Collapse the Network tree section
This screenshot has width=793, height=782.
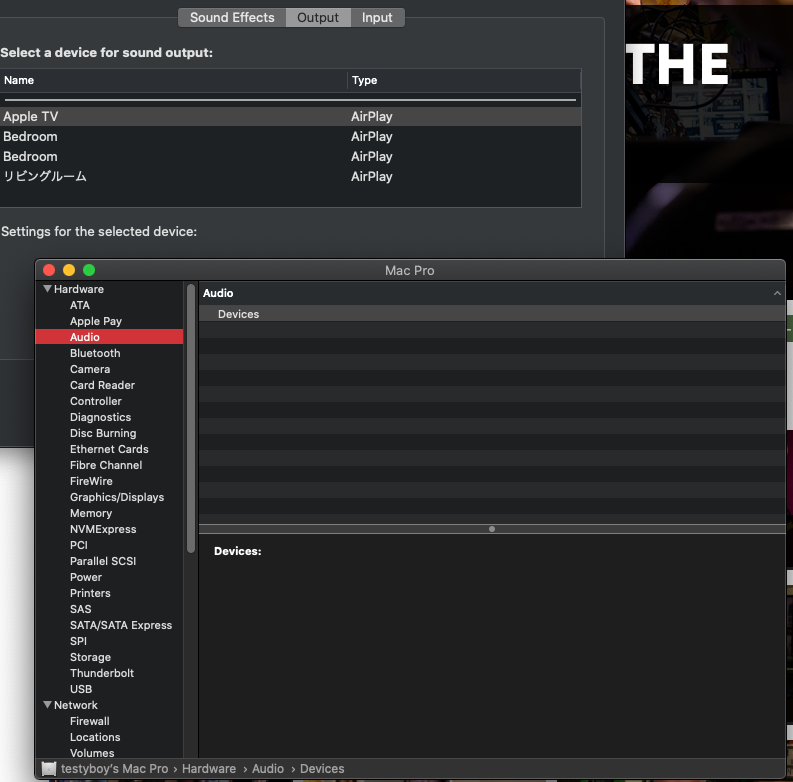pyautogui.click(x=48, y=705)
